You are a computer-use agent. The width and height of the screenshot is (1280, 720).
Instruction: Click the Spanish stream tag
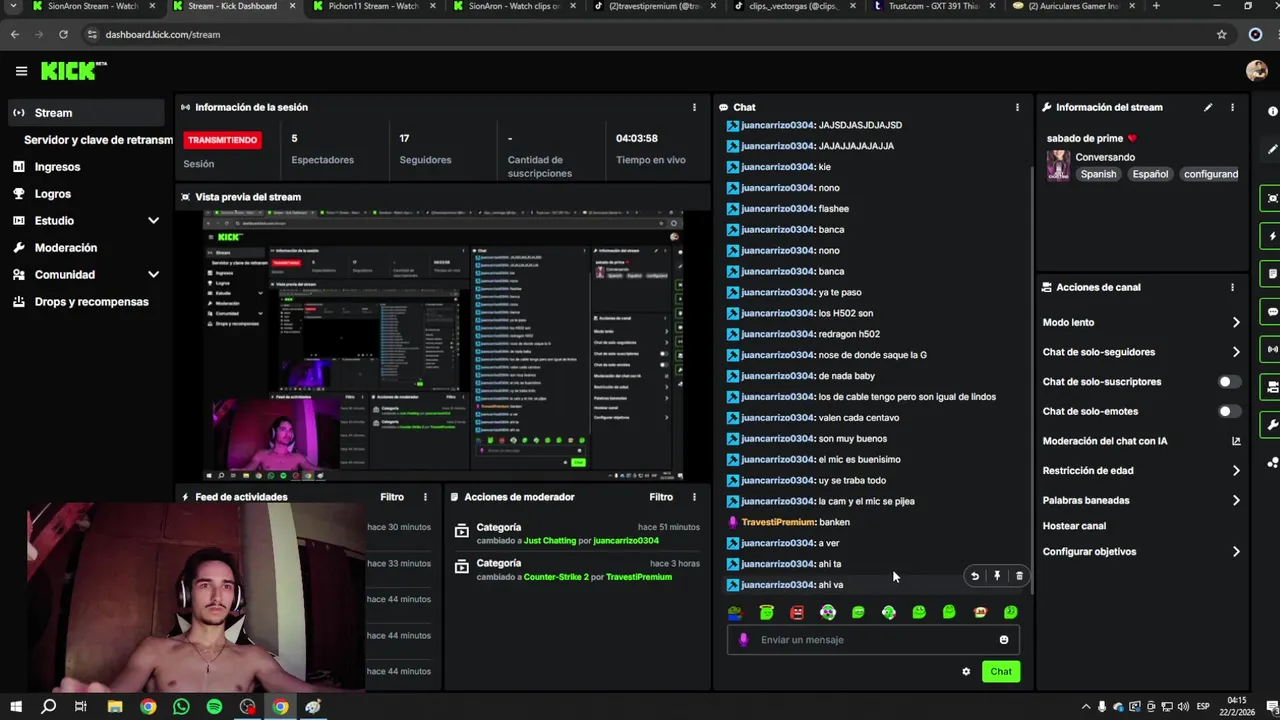pyautogui.click(x=1098, y=174)
